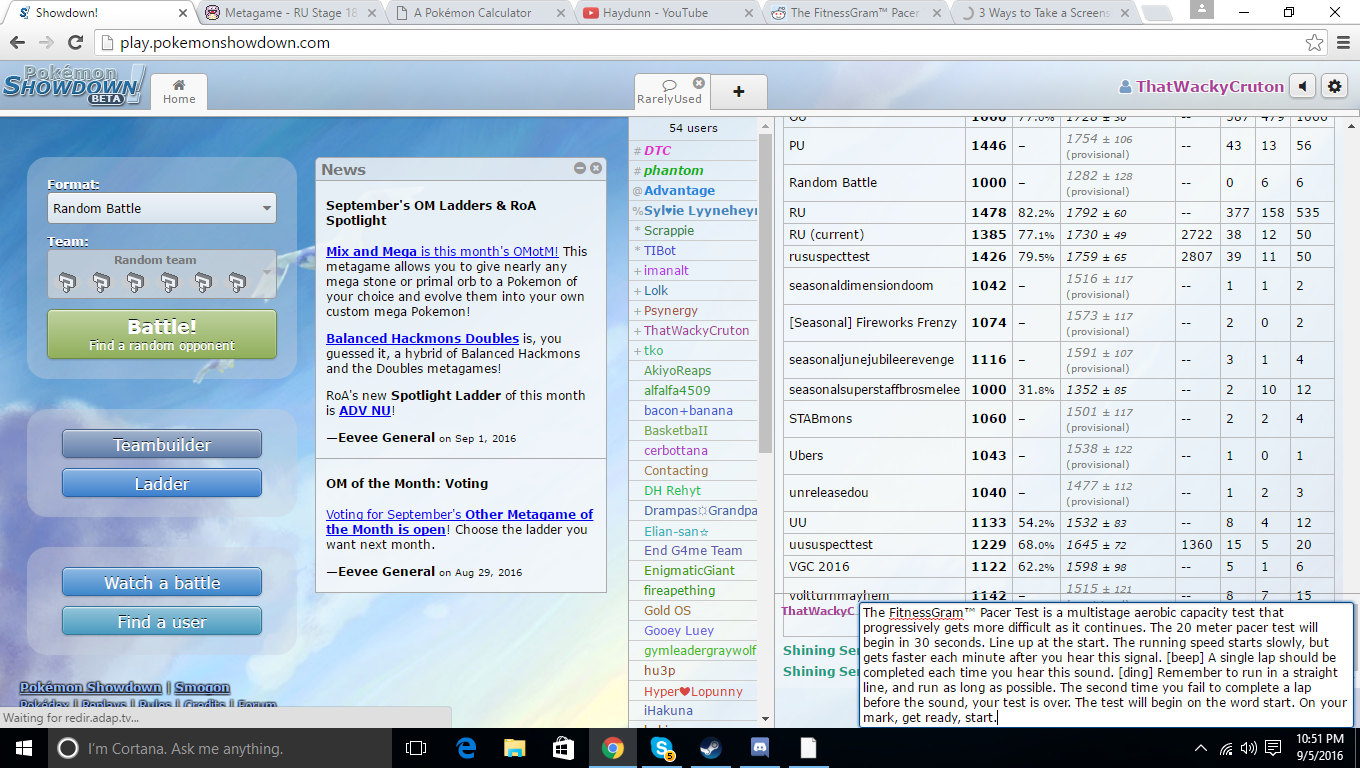
Task: Open File Explorer from the taskbar
Action: tap(515, 748)
